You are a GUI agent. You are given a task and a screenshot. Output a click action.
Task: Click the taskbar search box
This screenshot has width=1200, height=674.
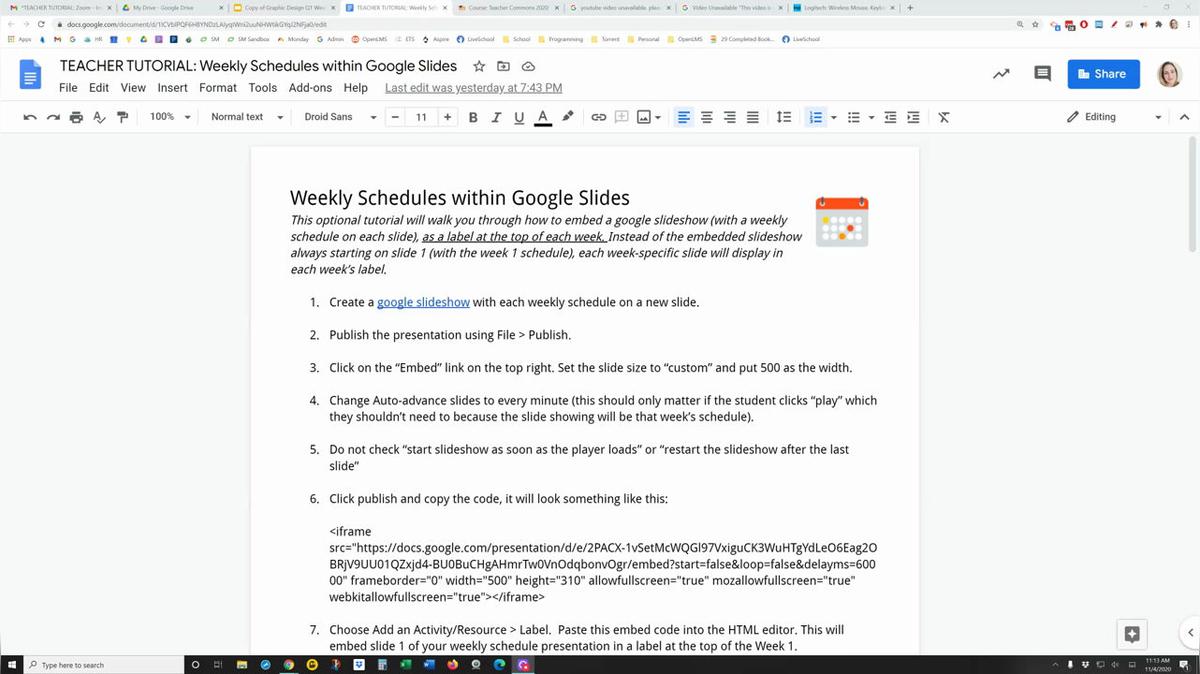coord(102,664)
